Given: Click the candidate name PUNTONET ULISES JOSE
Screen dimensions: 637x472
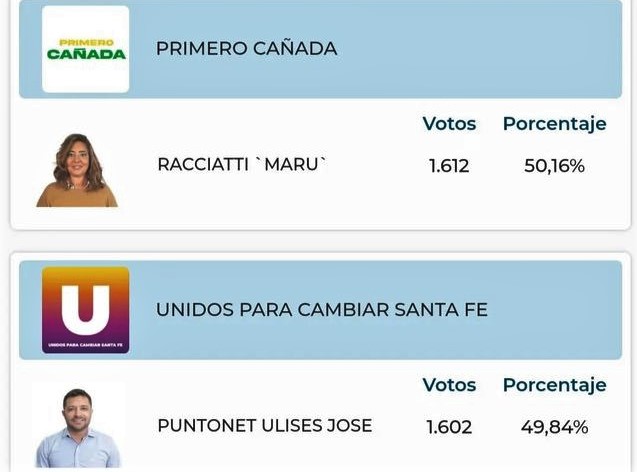Looking at the screenshot, I should tap(264, 425).
